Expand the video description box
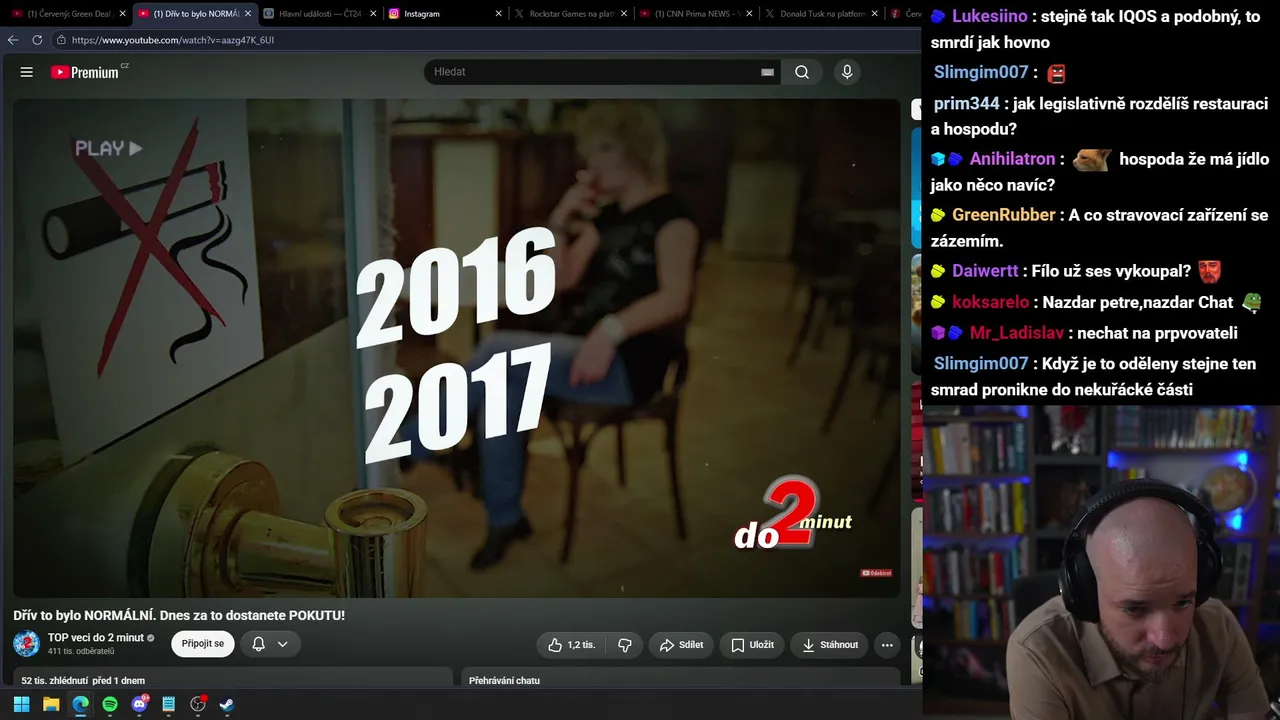Viewport: 1280px width, 720px height. coord(233,677)
